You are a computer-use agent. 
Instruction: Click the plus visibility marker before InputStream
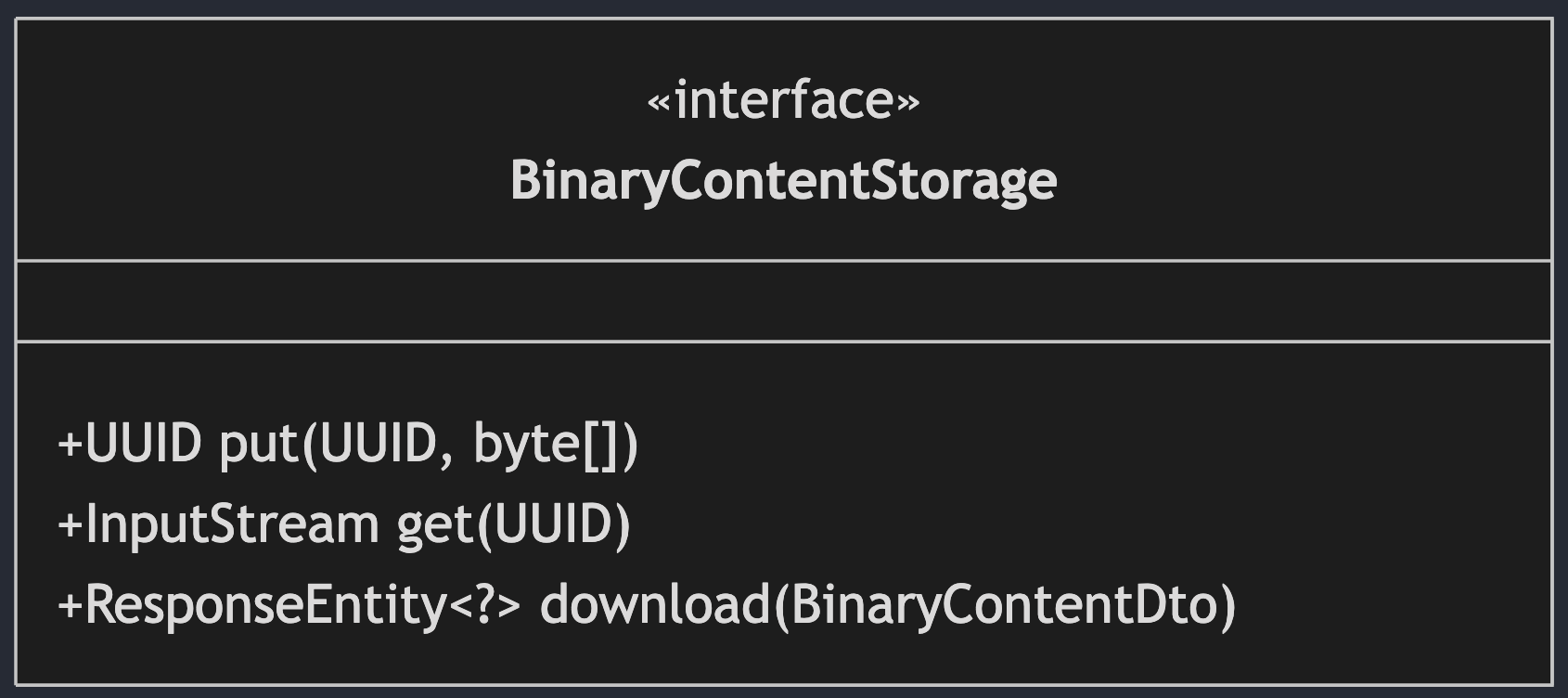point(71,525)
